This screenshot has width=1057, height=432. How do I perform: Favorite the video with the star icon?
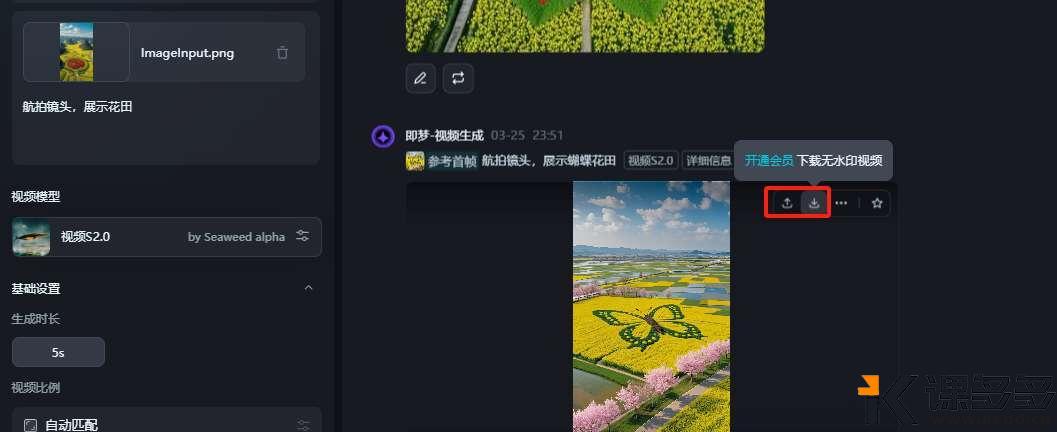(x=876, y=203)
